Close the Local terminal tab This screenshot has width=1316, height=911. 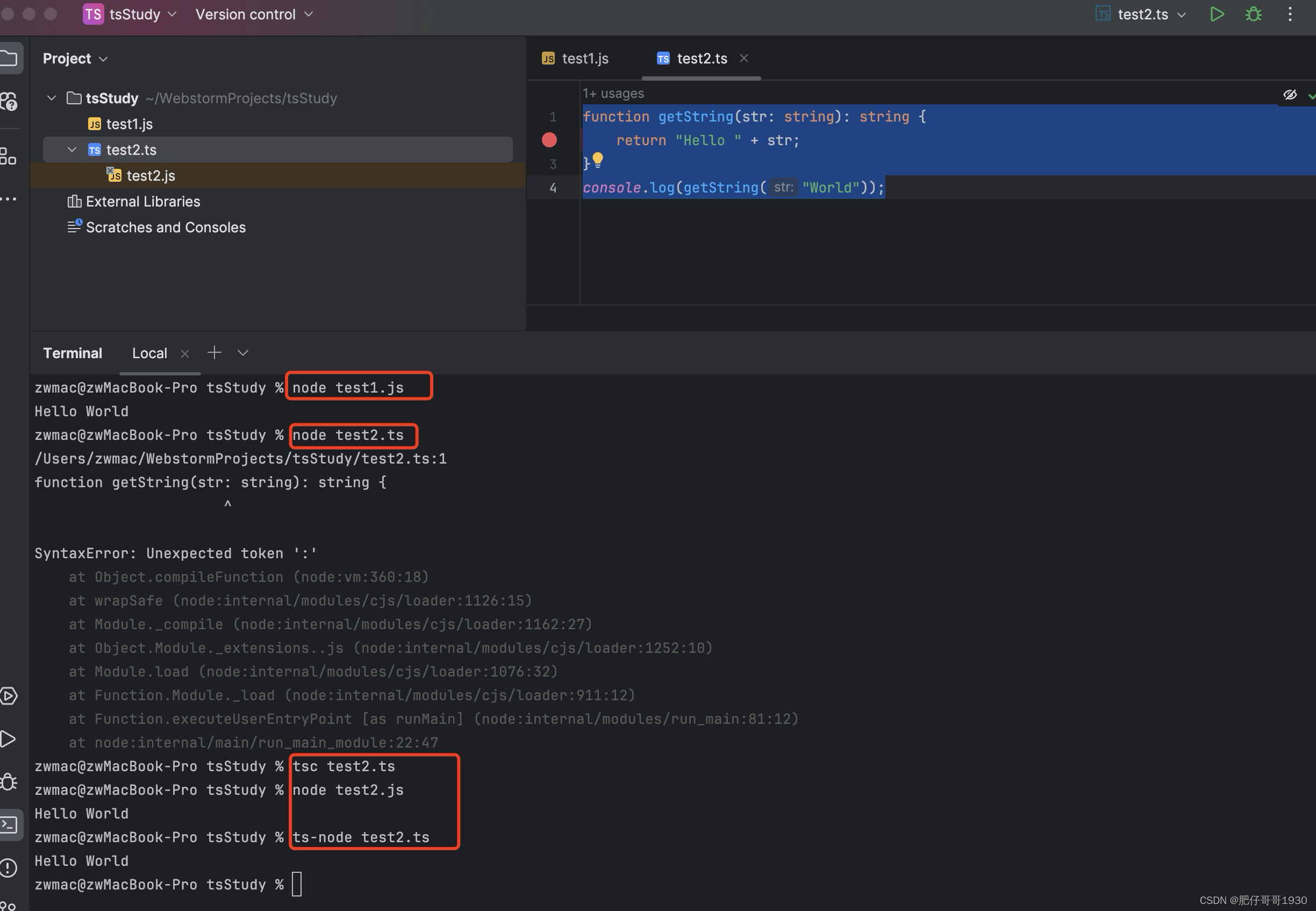[x=185, y=354]
